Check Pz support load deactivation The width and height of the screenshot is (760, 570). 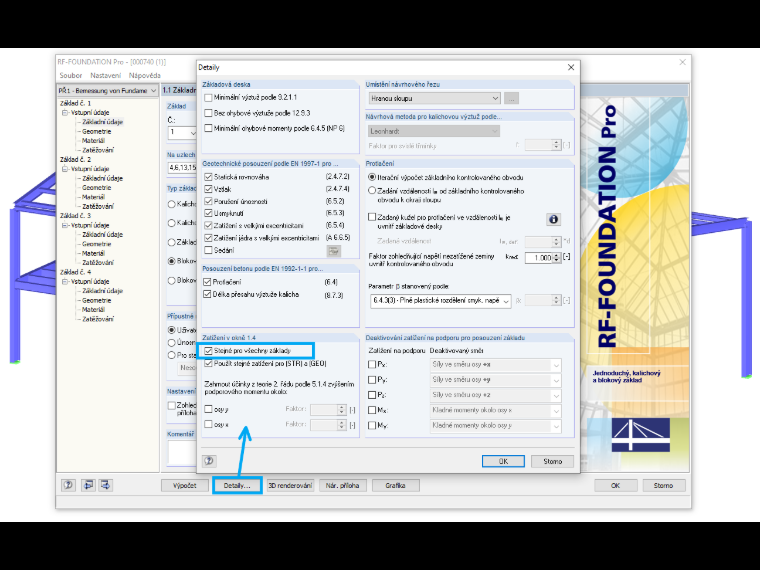372,395
